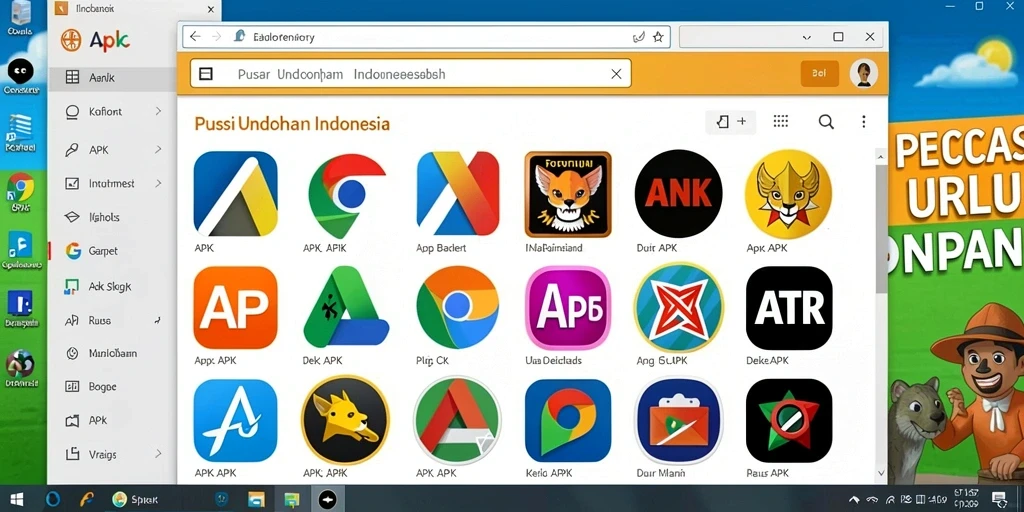Screen dimensions: 1024x512
Task: Click the Apk logo in sidebar
Action: 95,40
